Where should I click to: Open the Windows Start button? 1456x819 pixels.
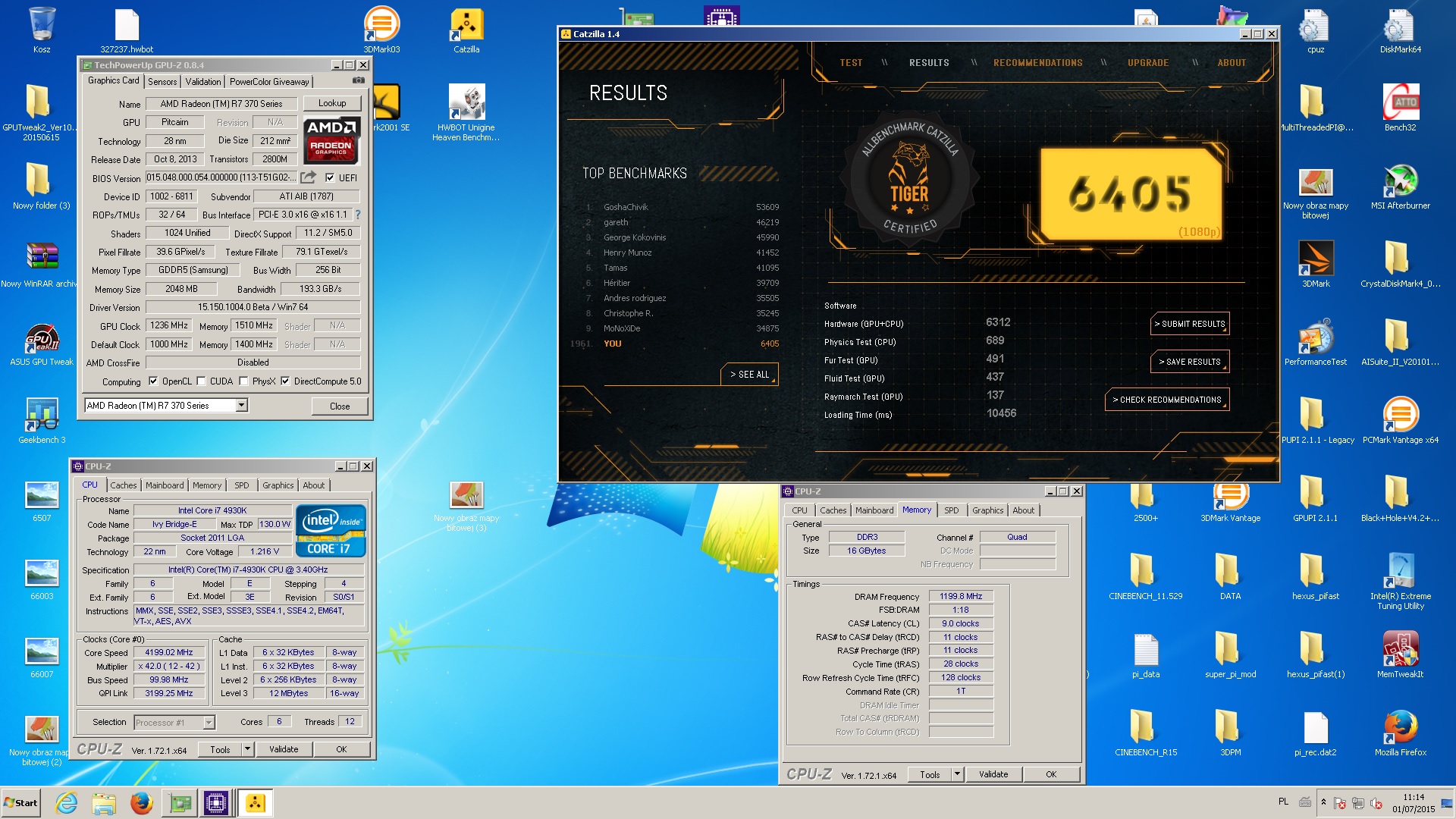pyautogui.click(x=20, y=802)
